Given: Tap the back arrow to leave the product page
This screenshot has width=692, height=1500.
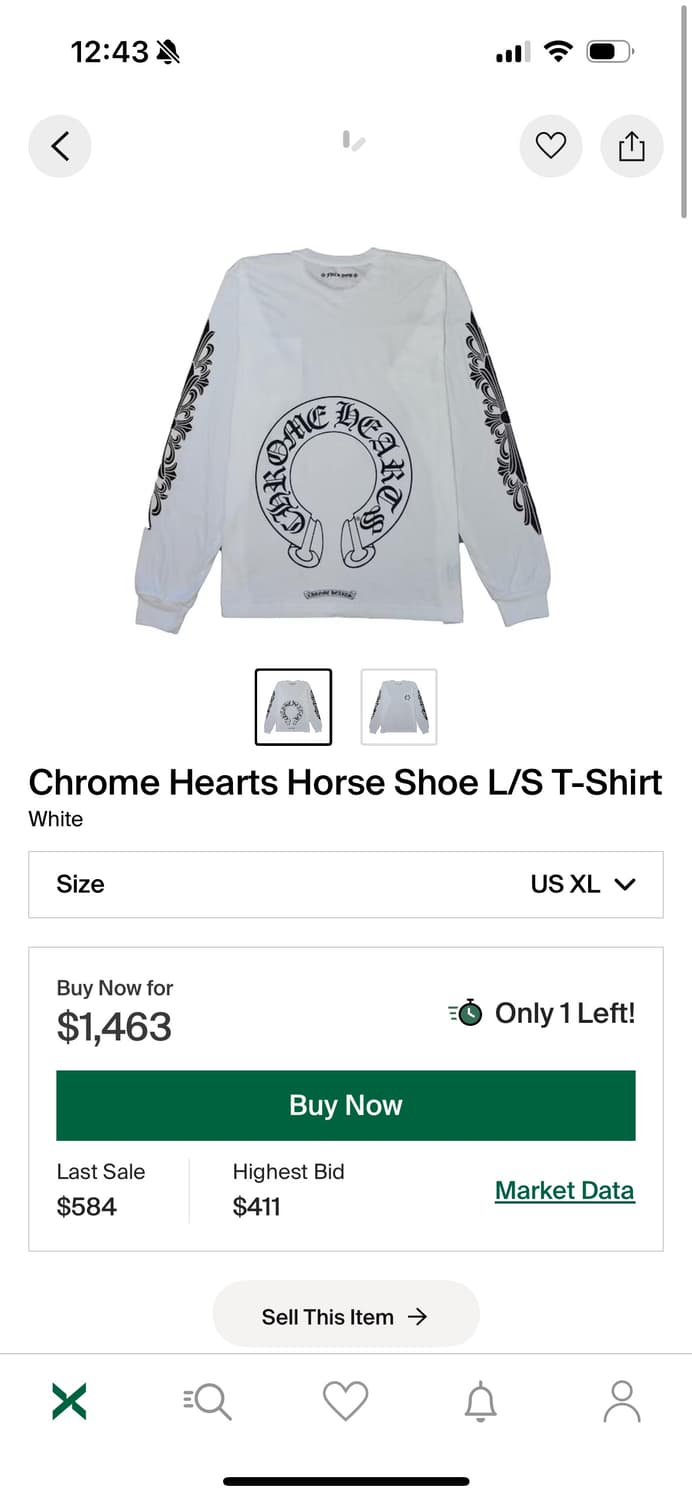Looking at the screenshot, I should (60, 145).
